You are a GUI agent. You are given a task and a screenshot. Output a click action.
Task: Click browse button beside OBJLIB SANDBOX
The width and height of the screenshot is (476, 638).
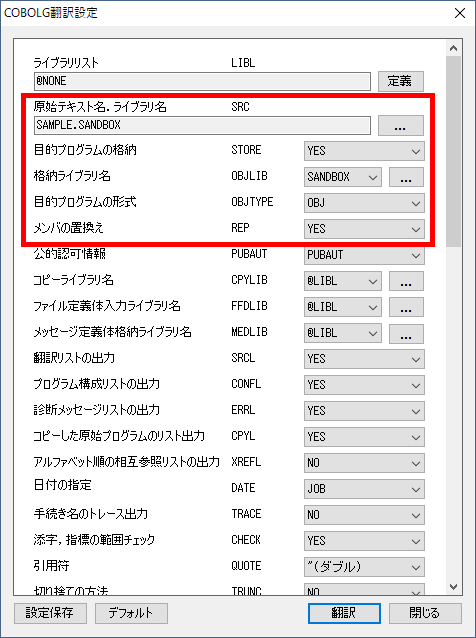click(x=406, y=177)
